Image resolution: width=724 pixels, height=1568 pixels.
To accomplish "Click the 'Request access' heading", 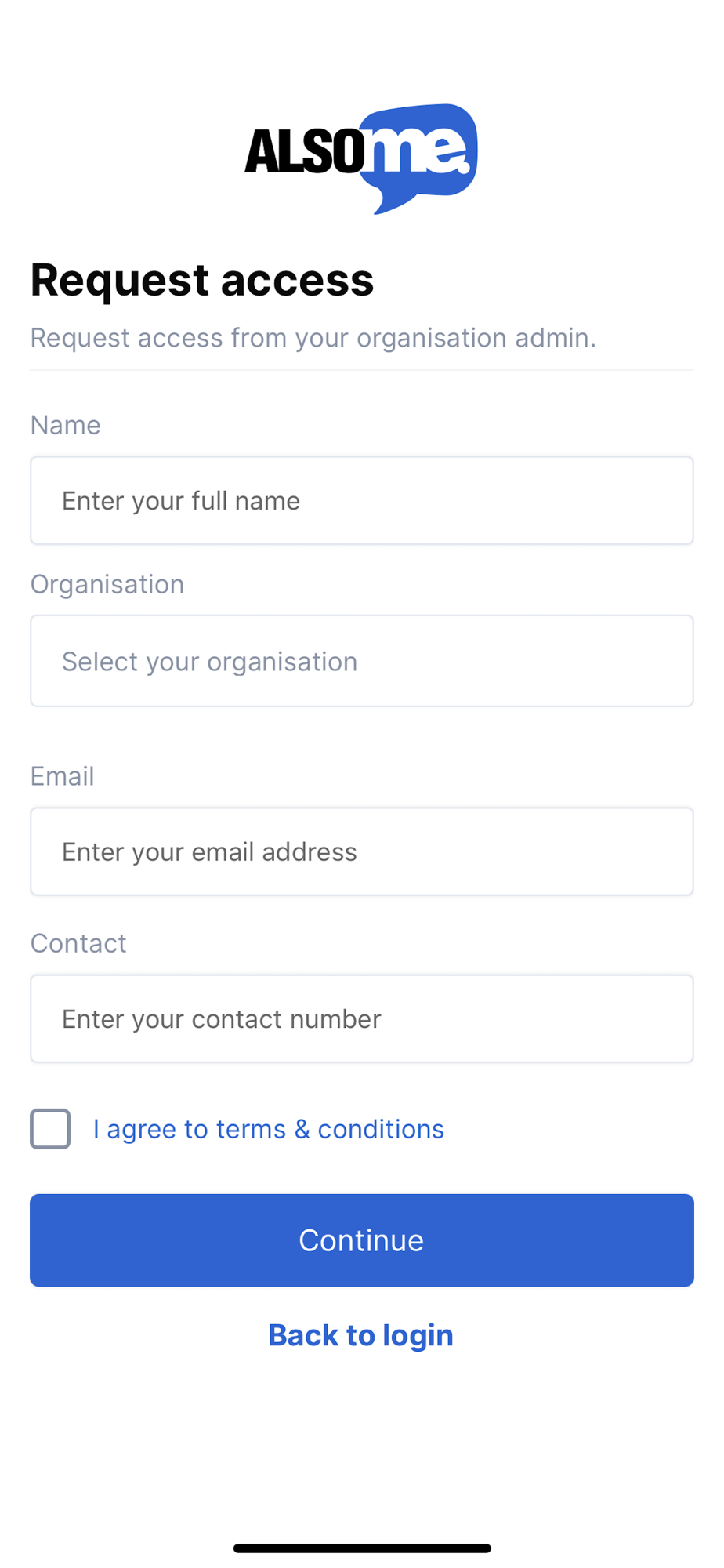I will pos(202,280).
